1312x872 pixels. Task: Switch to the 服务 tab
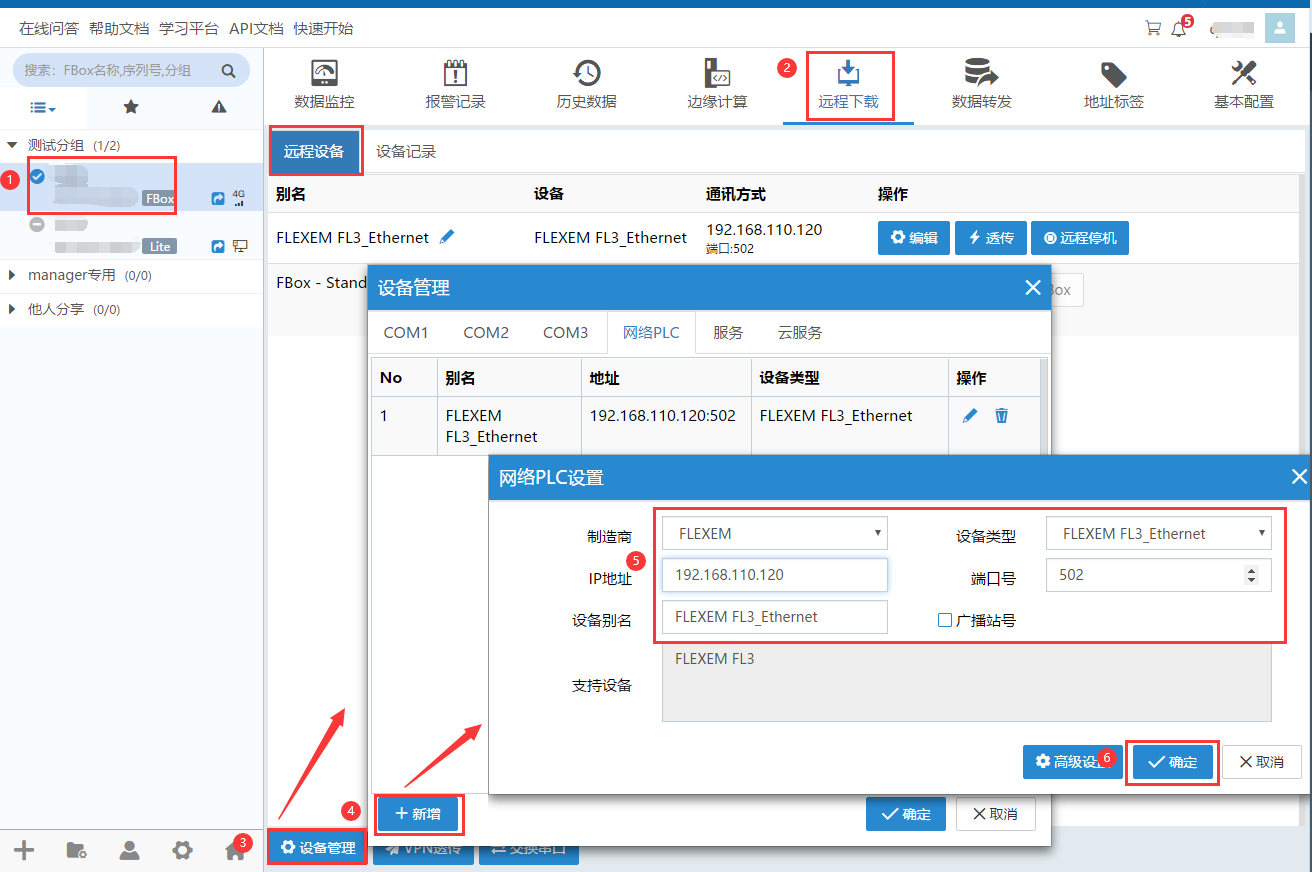[x=728, y=332]
